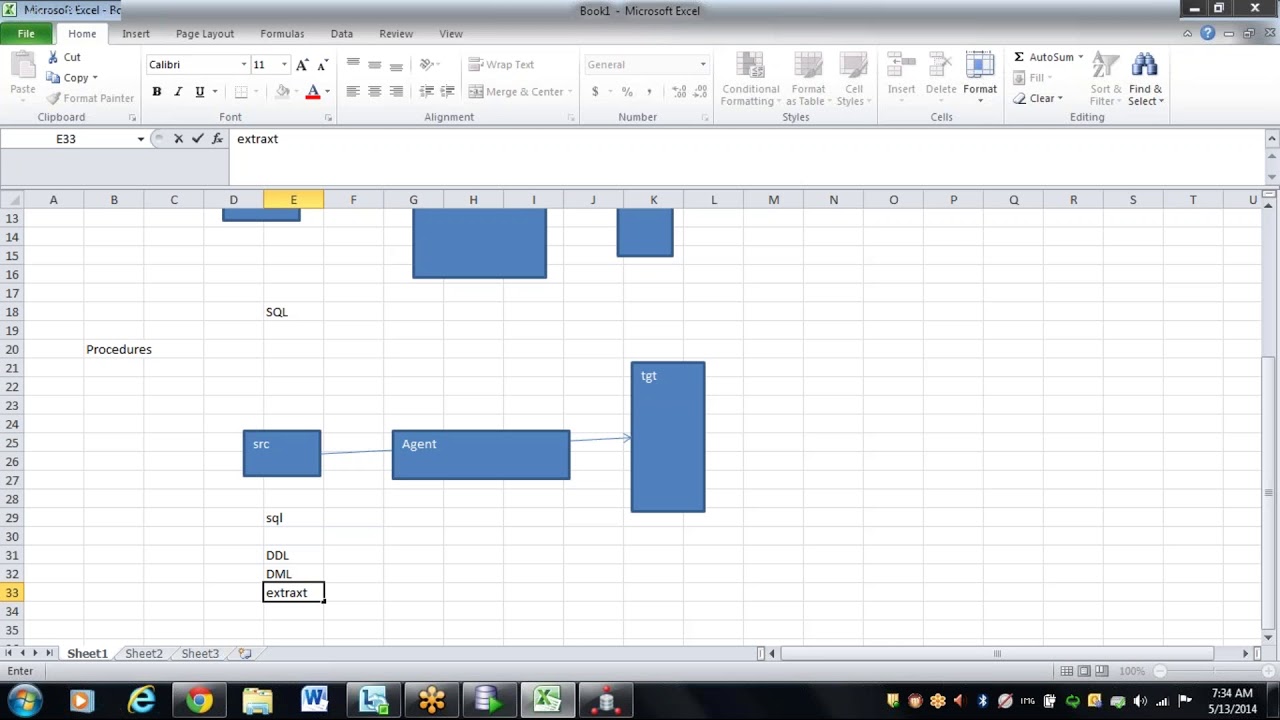Apply Top Align to cells
This screenshot has height=720, width=1280.
click(353, 65)
